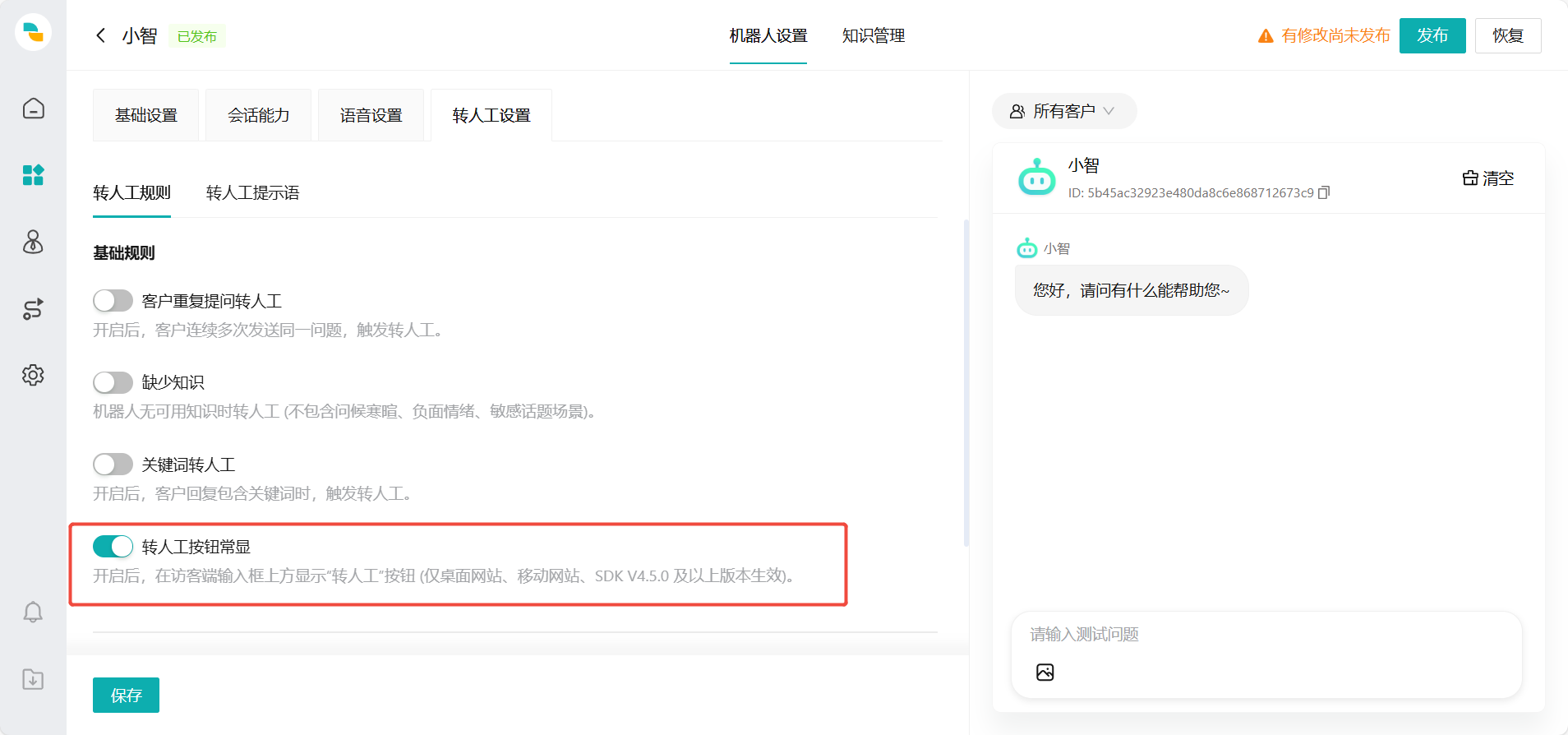The image size is (1568, 735).
Task: Click the download inbox icon in sidebar
Action: click(x=33, y=679)
